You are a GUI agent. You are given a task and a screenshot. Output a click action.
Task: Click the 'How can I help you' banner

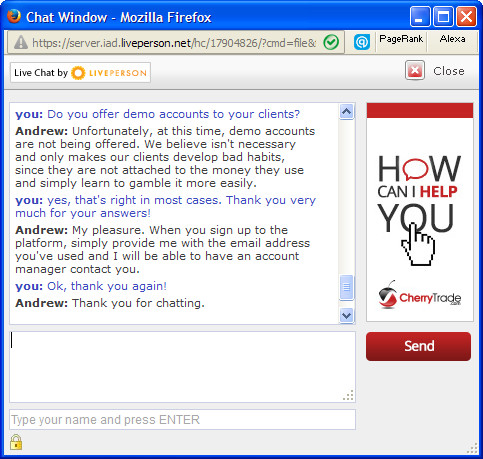tap(420, 212)
